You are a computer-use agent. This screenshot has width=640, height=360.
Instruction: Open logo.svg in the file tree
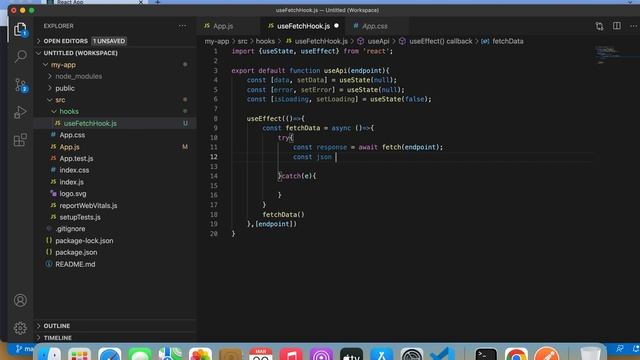[x=73, y=194]
